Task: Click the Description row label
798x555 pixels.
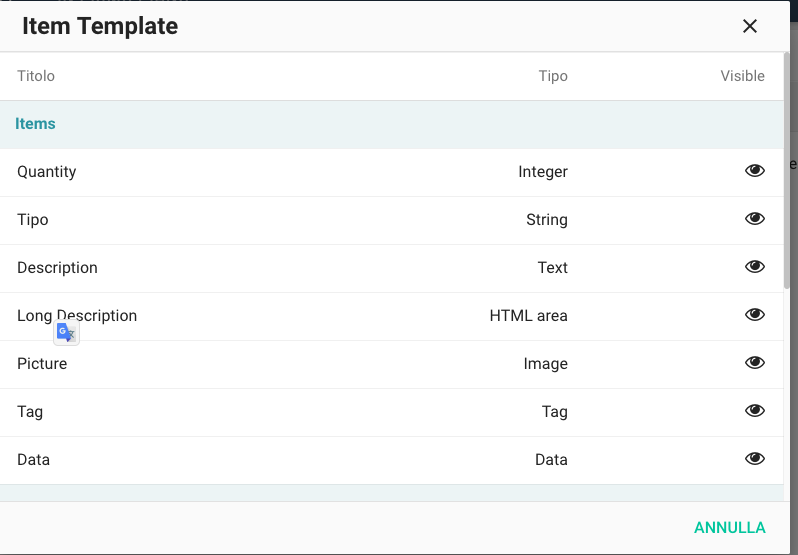Action: click(x=57, y=268)
